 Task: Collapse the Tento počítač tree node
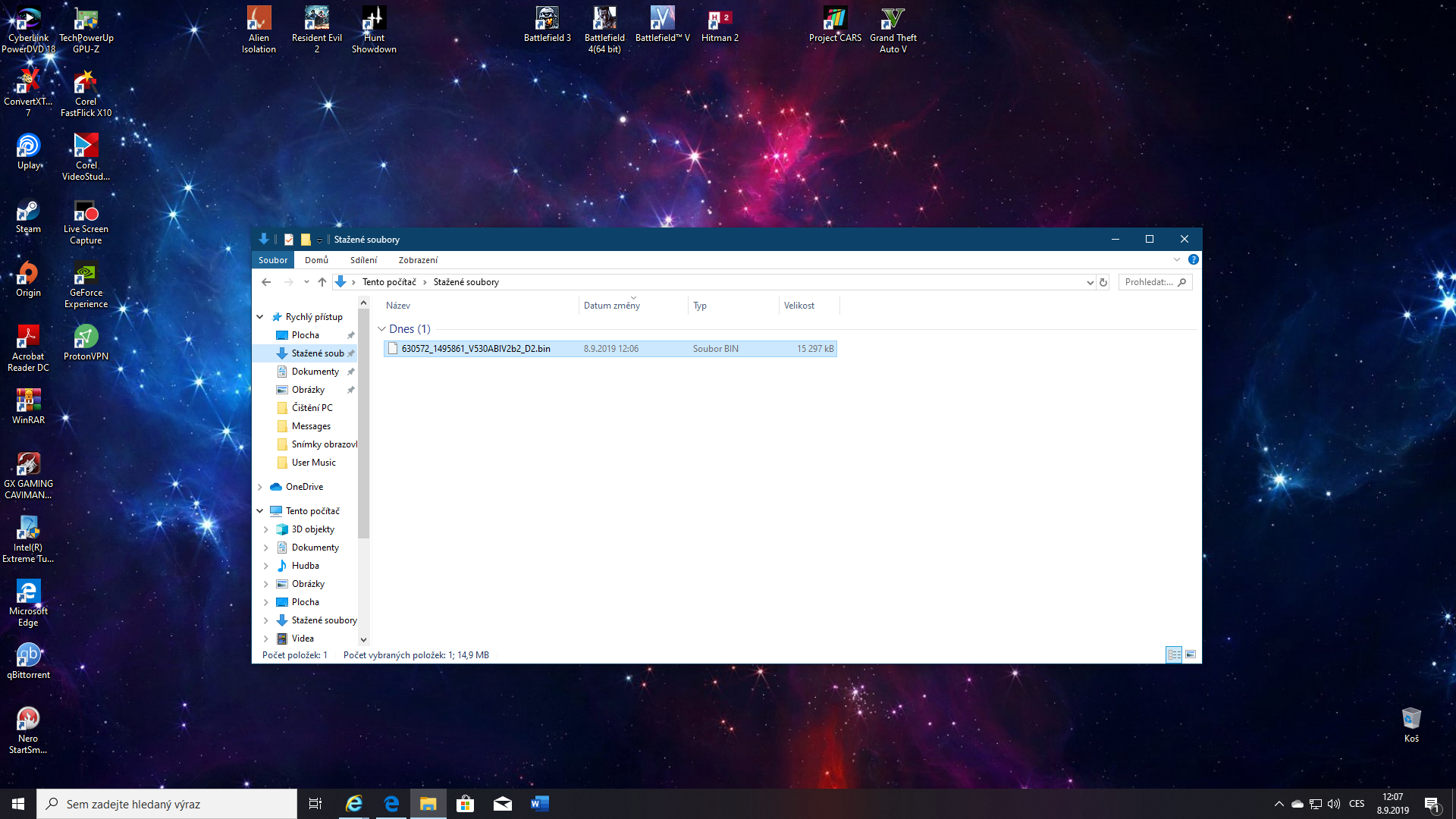coord(260,511)
